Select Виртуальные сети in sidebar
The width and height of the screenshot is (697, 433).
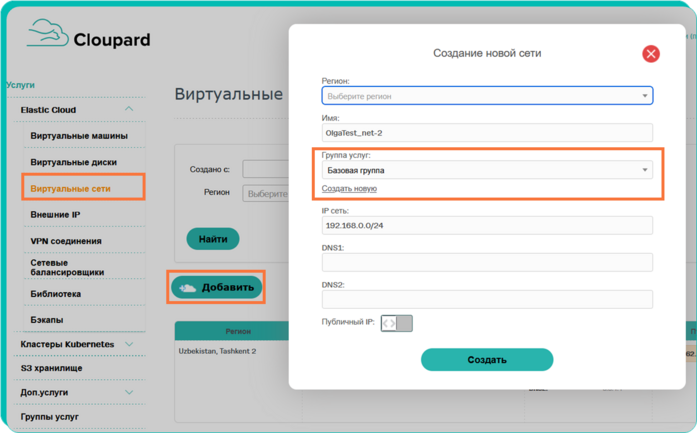71,188
